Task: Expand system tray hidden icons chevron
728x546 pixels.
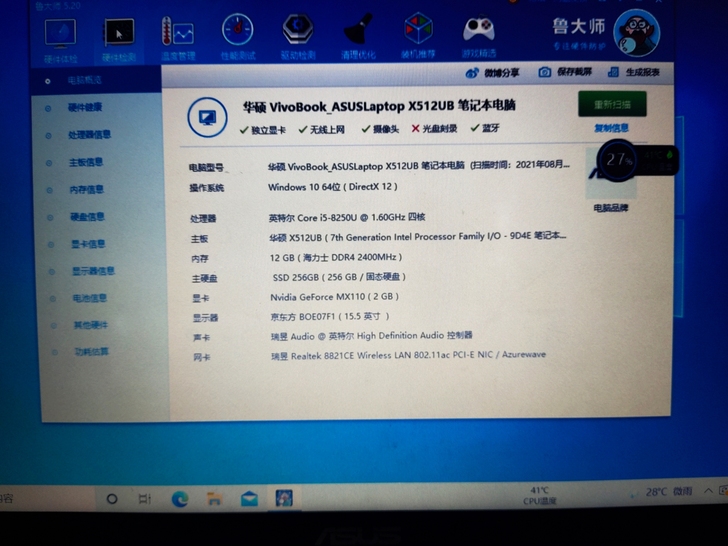Action: coord(708,491)
